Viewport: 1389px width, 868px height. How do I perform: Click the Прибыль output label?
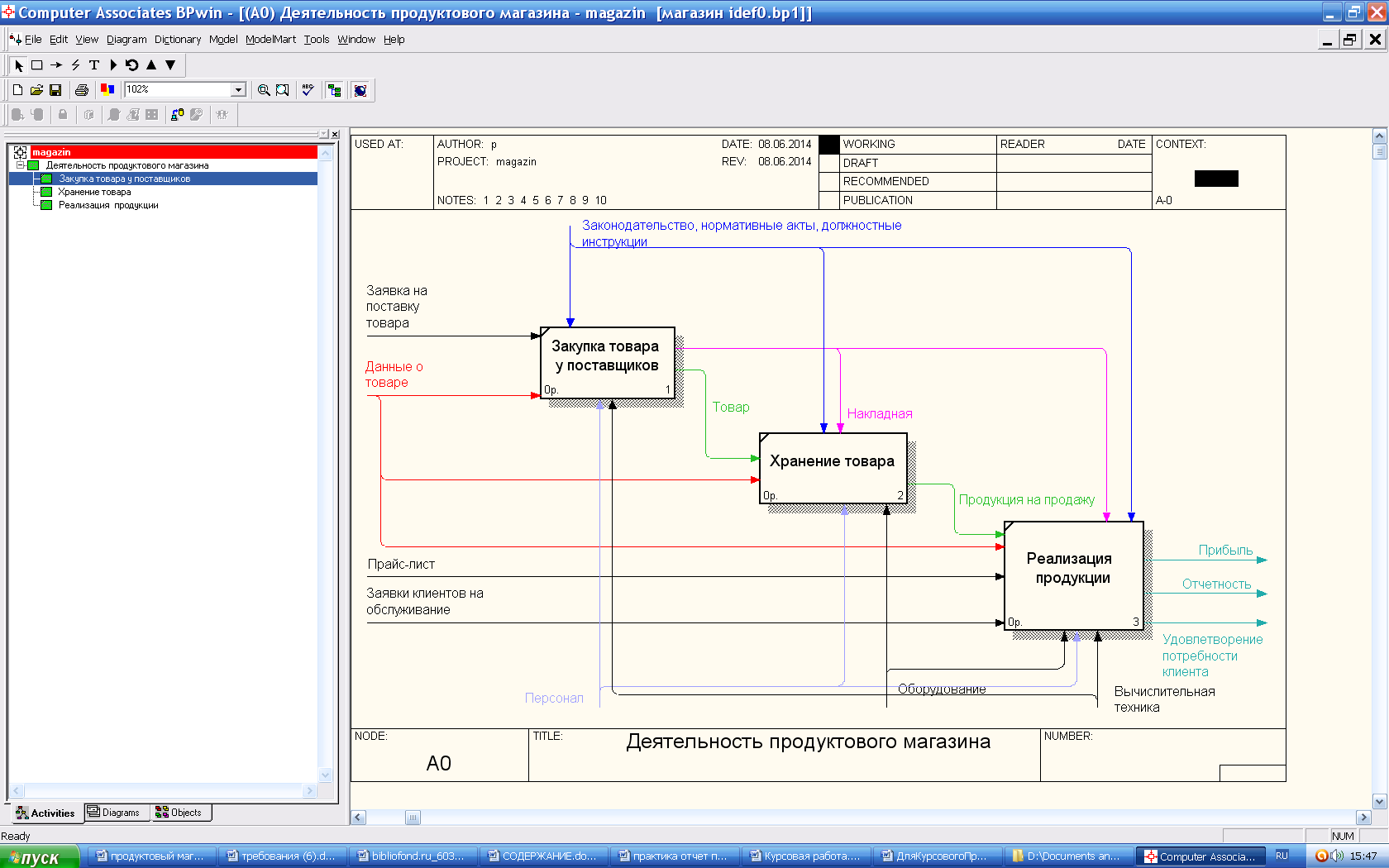tap(1225, 550)
